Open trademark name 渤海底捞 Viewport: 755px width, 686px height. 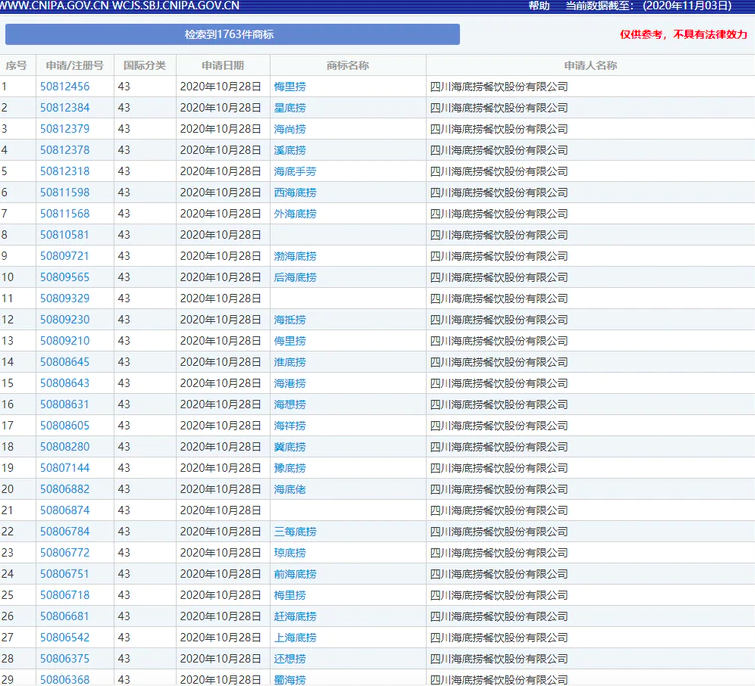tap(295, 256)
